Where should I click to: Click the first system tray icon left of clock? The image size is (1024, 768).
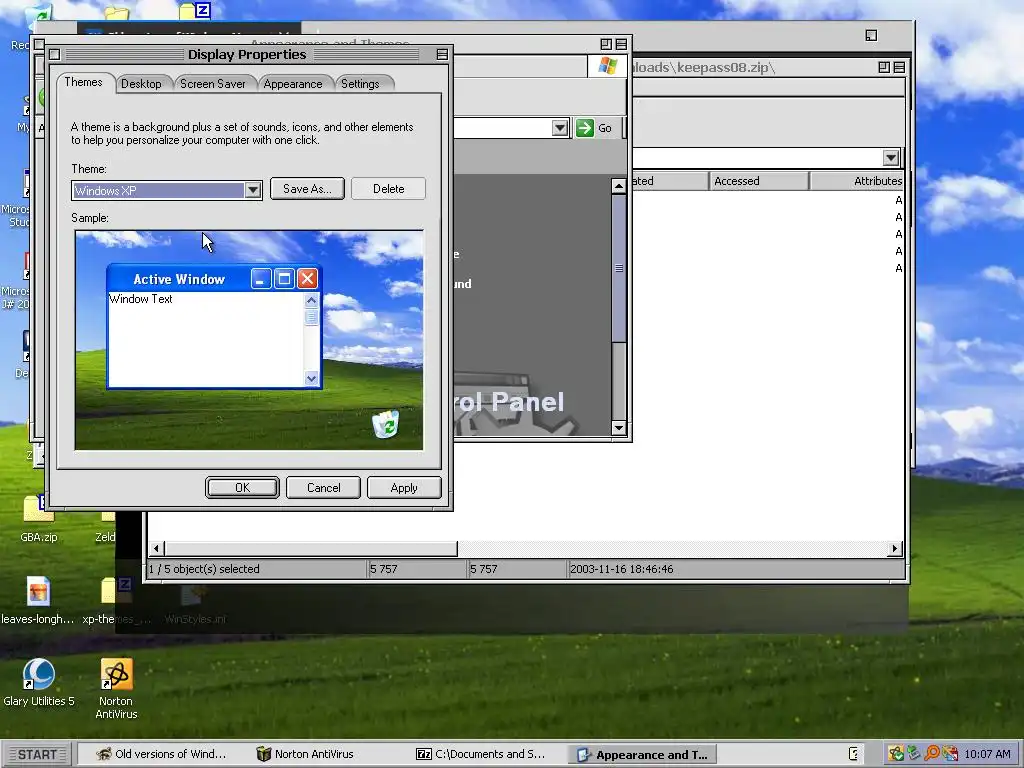(x=897, y=754)
